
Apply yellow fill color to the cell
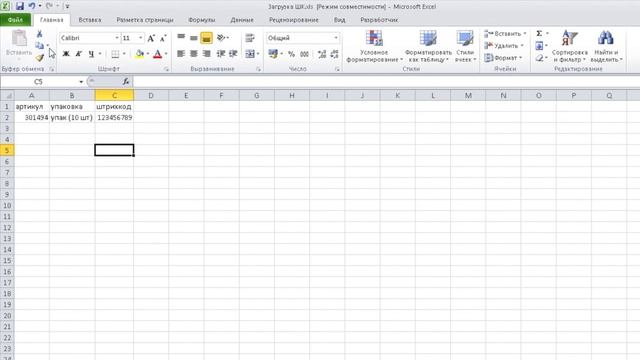point(140,54)
